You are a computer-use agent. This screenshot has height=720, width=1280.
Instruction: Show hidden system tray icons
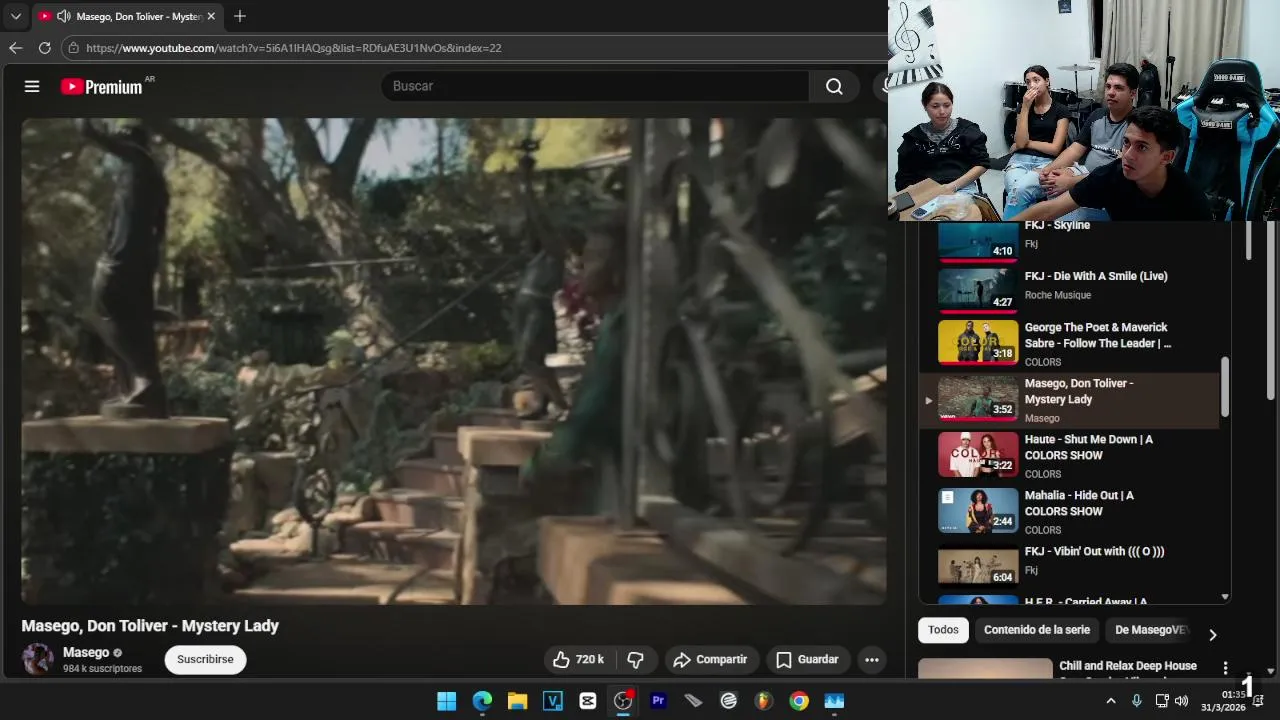(x=1111, y=701)
